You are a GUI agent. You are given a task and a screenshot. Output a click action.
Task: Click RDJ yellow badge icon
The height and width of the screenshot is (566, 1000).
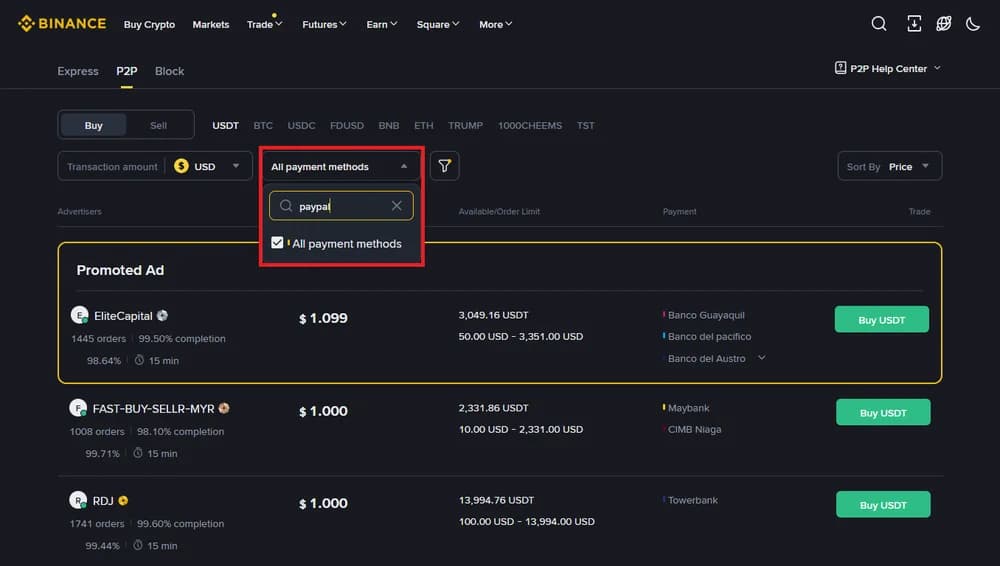point(123,500)
